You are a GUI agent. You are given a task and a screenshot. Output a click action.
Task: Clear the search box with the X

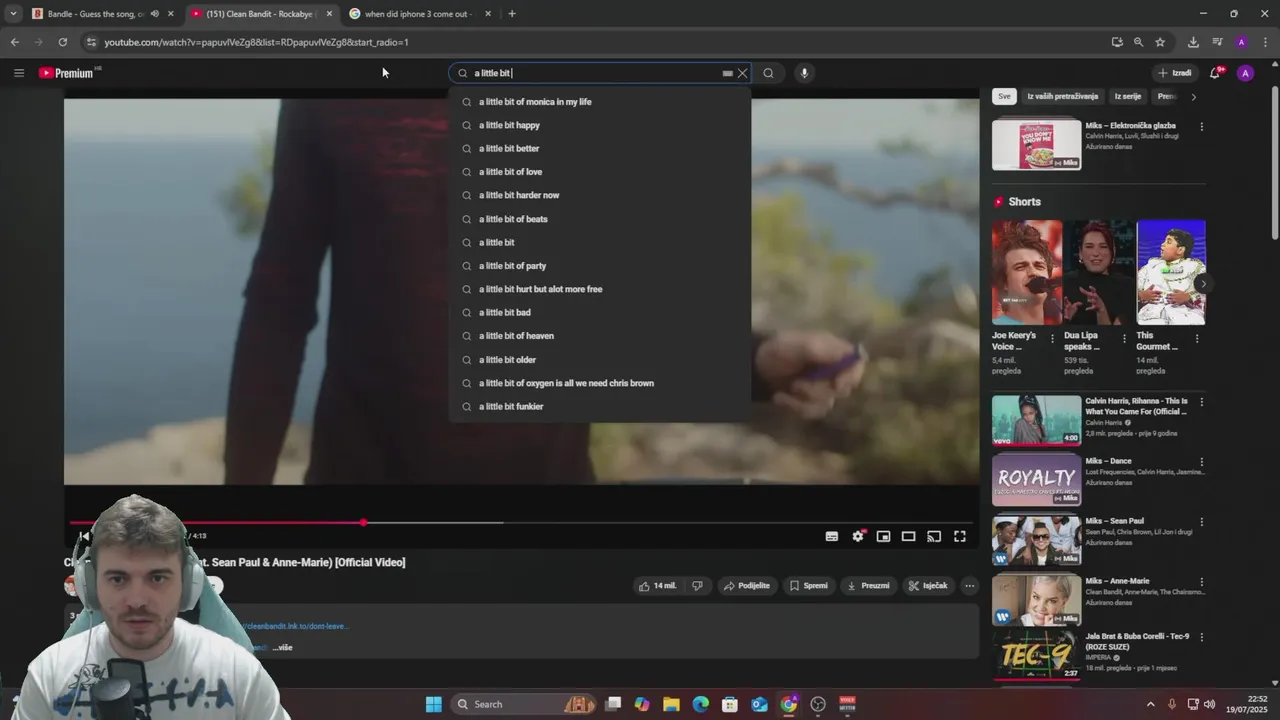coord(742,73)
